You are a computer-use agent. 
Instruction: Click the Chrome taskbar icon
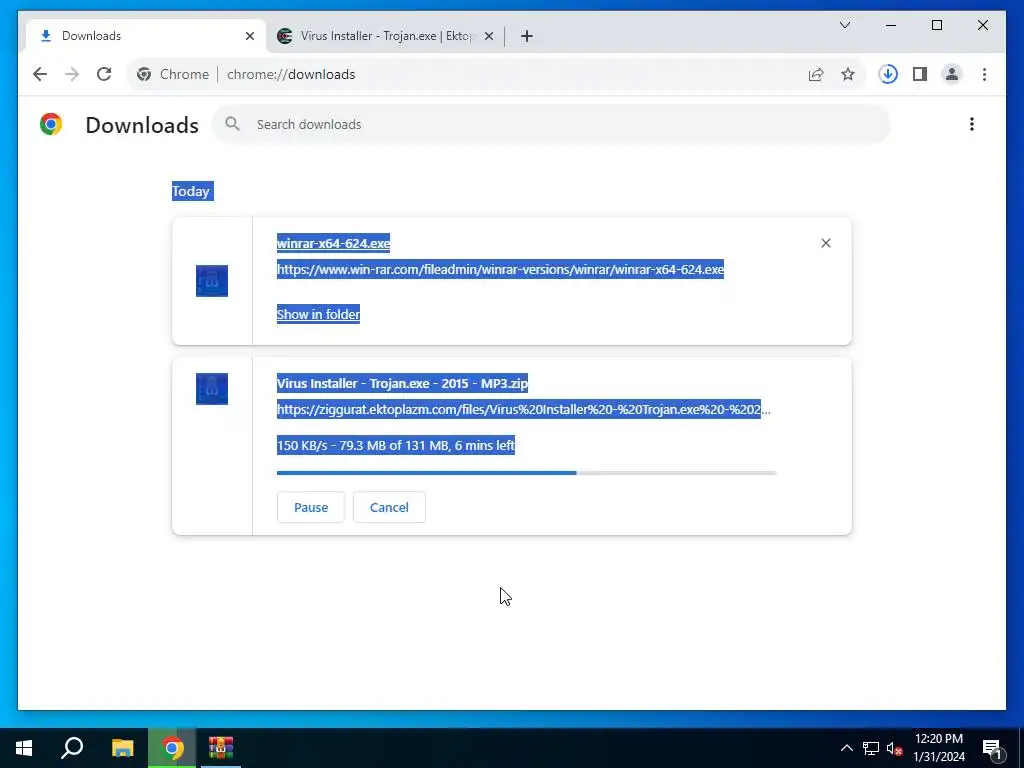click(x=172, y=748)
